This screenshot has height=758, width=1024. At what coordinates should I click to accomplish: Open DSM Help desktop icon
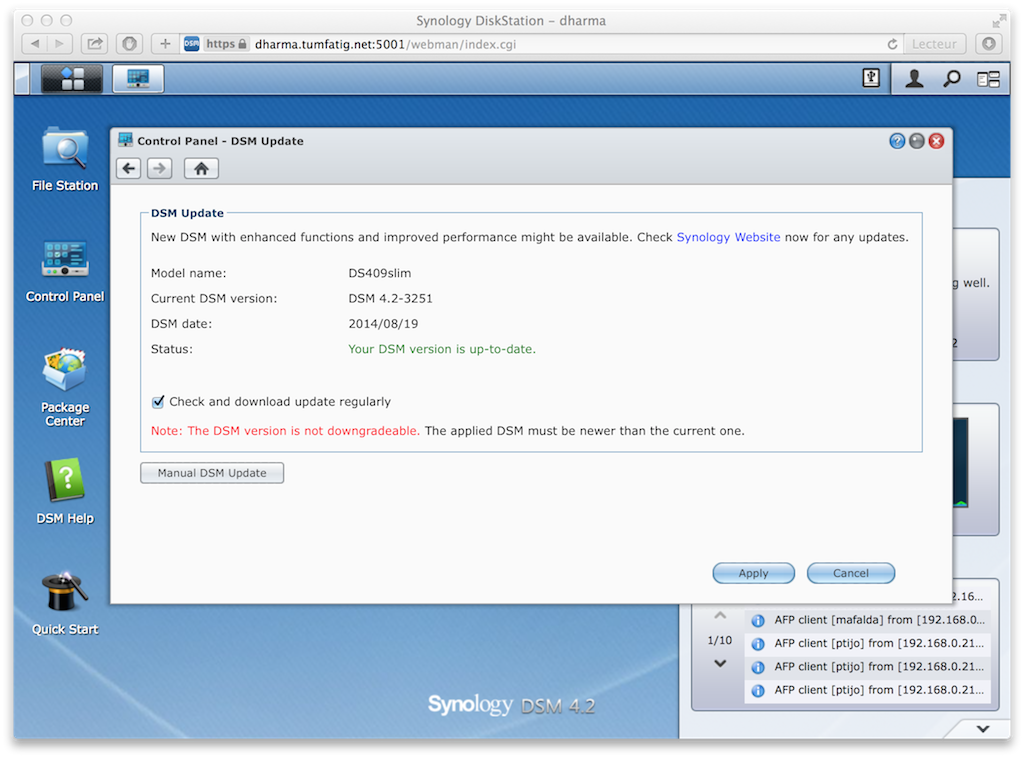coord(65,491)
